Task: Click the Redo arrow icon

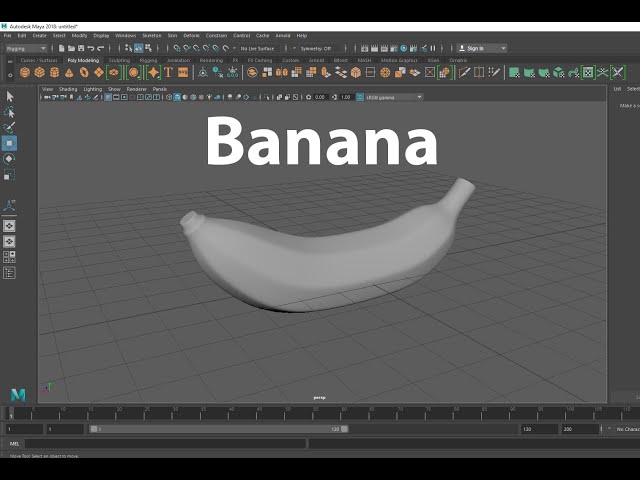Action: coord(100,48)
